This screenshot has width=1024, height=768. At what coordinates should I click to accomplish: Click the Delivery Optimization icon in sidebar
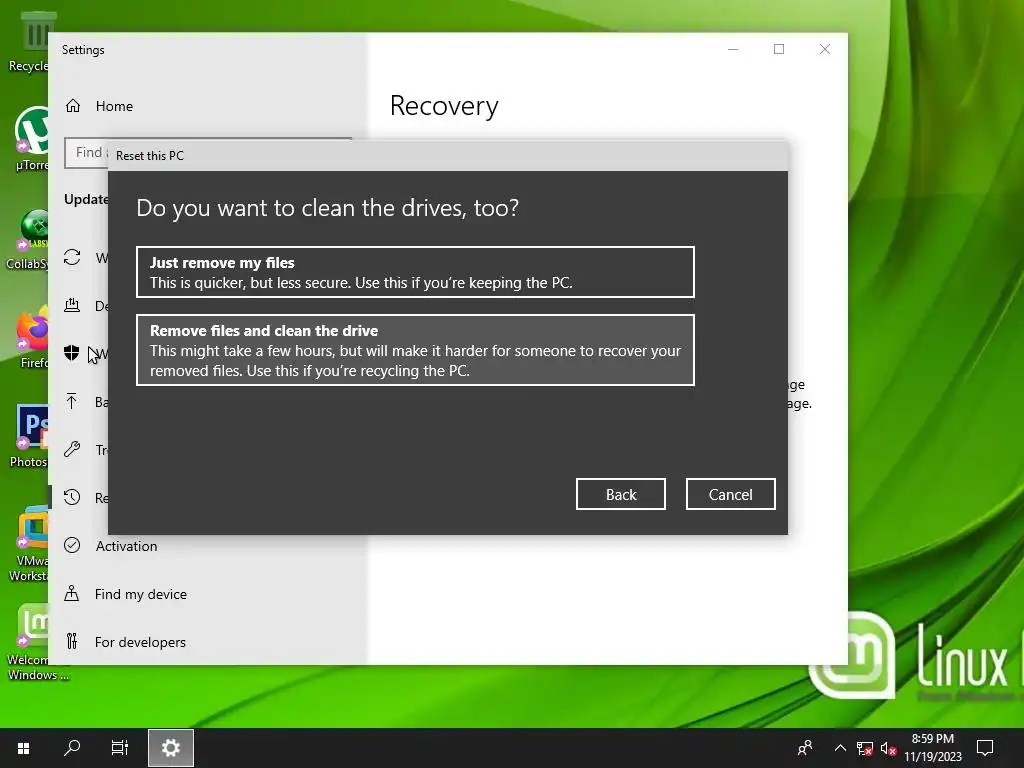click(x=72, y=305)
